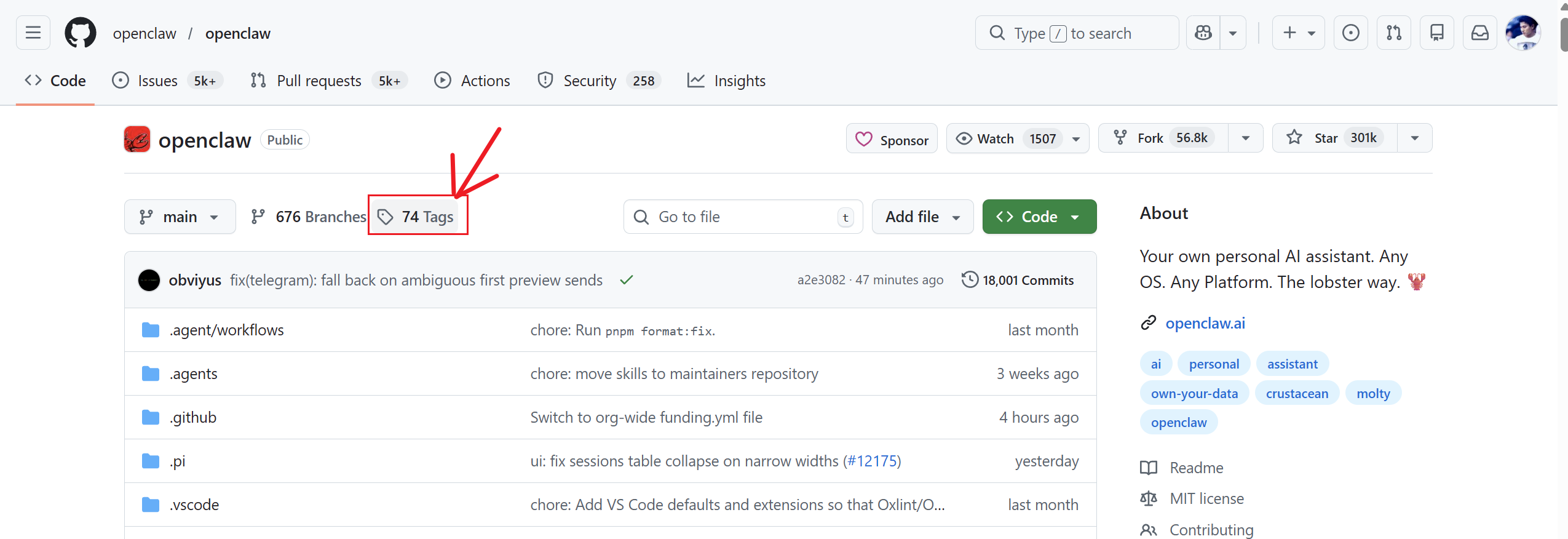Open the .pi folder

click(x=177, y=461)
